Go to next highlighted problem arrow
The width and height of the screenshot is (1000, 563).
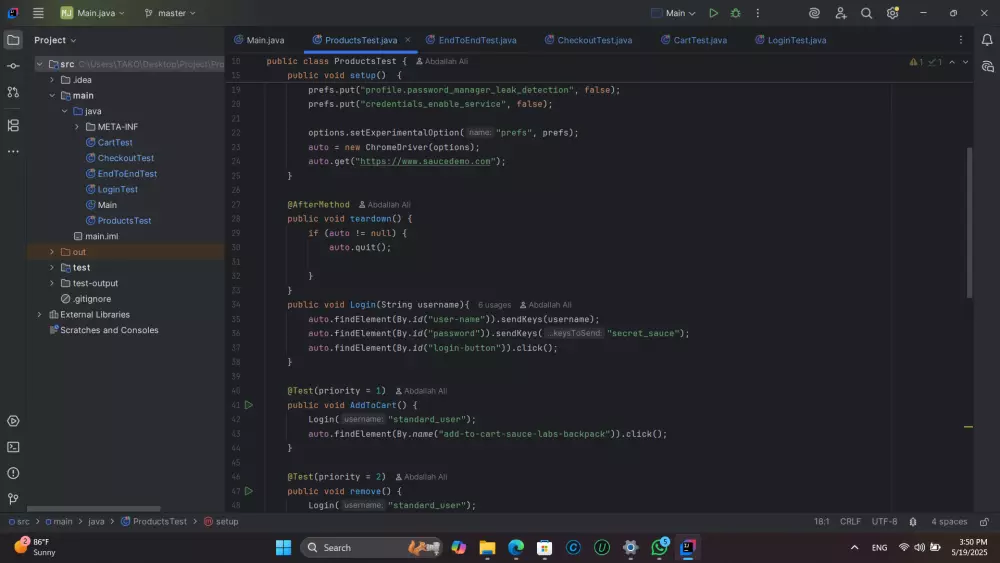(965, 62)
